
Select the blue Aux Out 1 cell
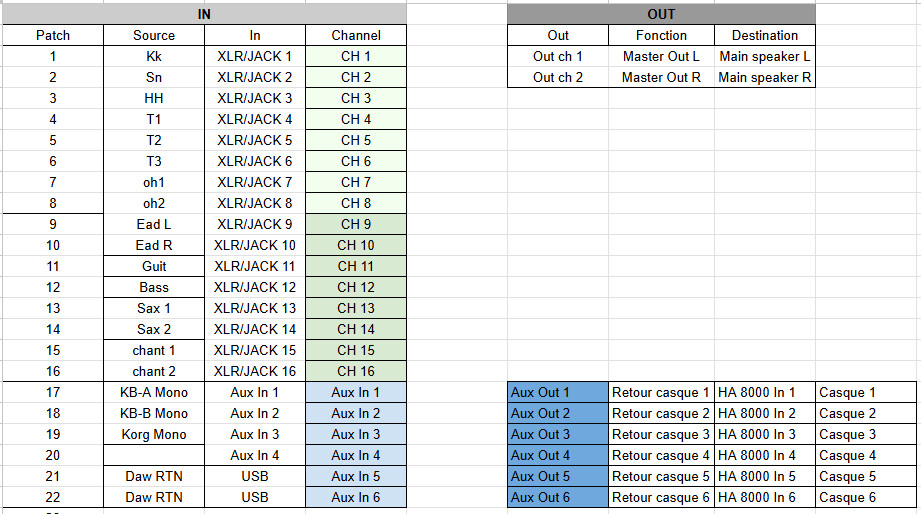557,393
